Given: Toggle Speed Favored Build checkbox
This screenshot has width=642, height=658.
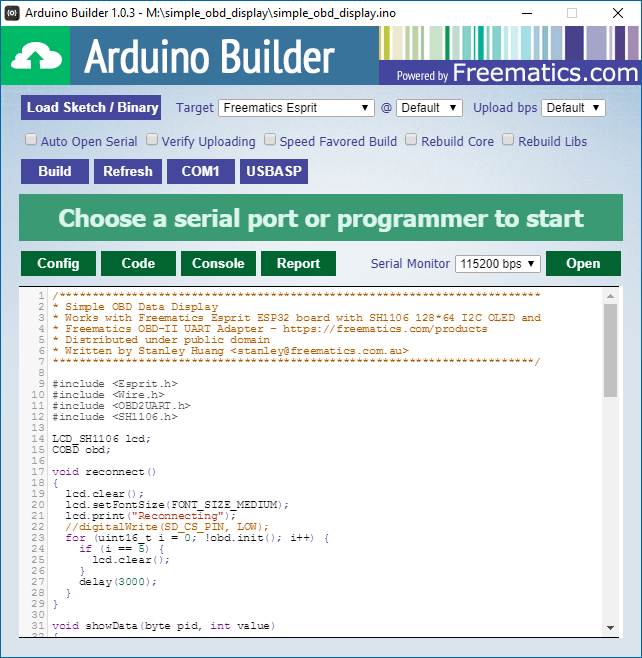Looking at the screenshot, I should [270, 139].
